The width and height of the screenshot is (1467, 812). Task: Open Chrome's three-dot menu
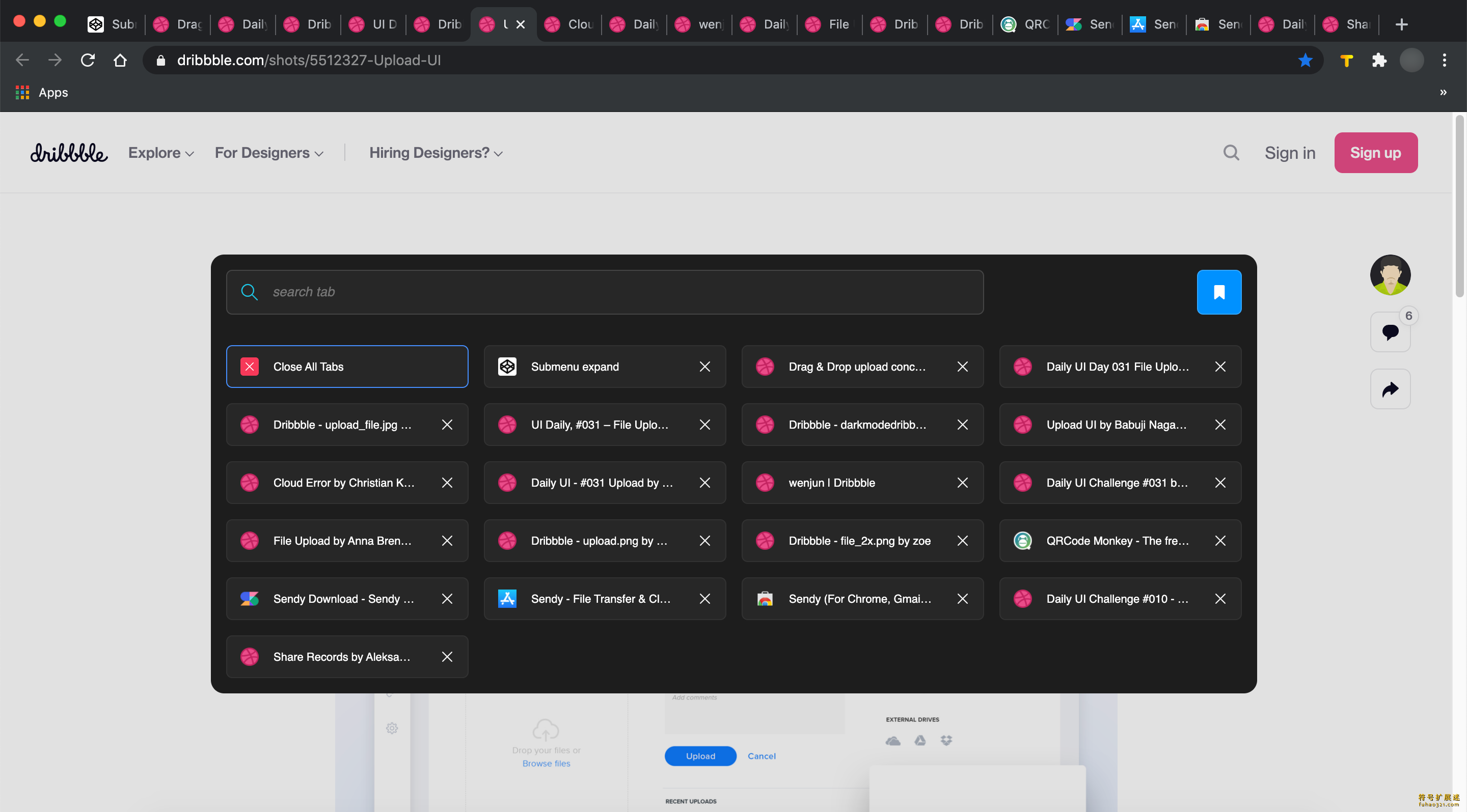tap(1444, 60)
